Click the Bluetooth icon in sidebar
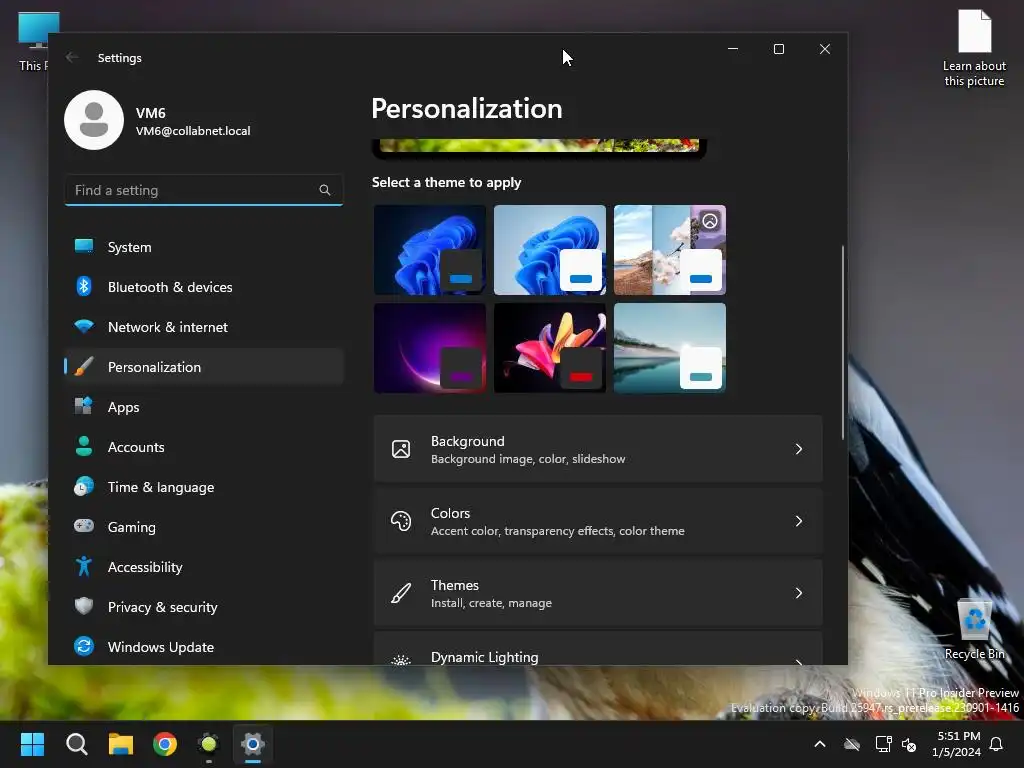Viewport: 1024px width, 768px height. click(84, 286)
